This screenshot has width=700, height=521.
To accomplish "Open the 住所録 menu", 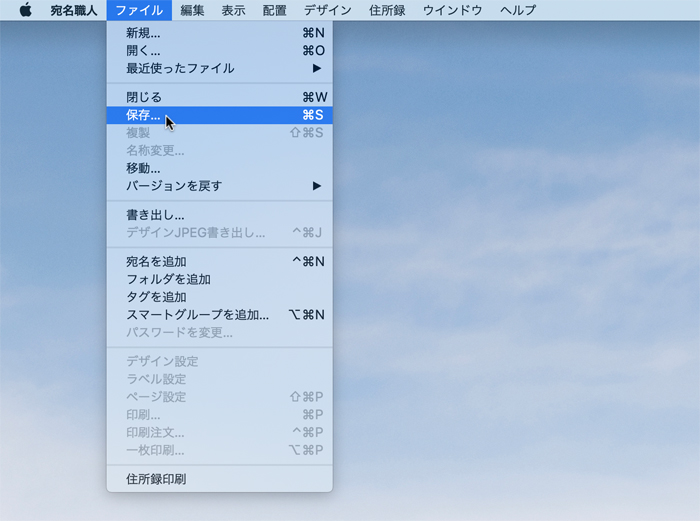I will 385,10.
